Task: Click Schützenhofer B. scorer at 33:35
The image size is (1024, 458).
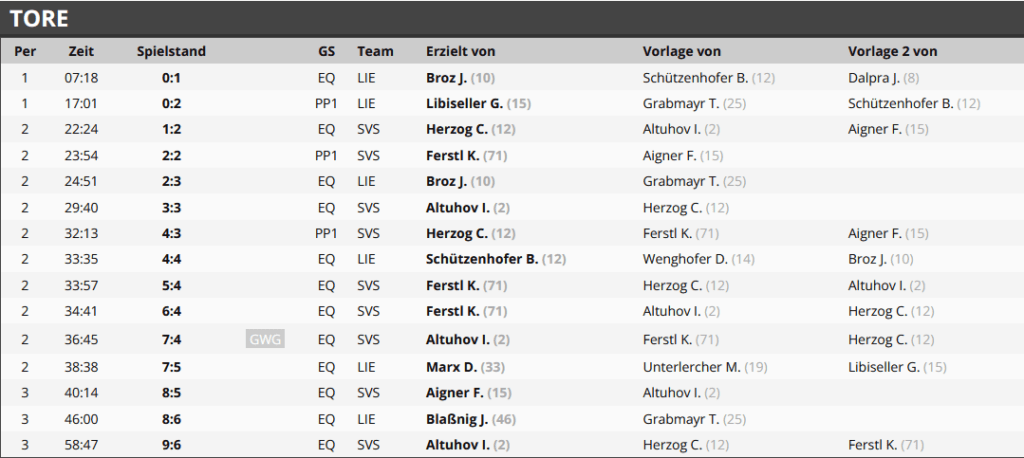Action: [x=482, y=259]
